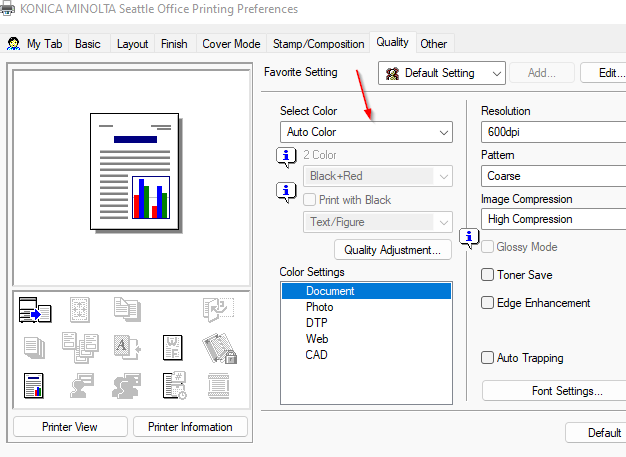The width and height of the screenshot is (626, 457).
Task: Switch to the Cover Mode tab
Action: pyautogui.click(x=231, y=44)
